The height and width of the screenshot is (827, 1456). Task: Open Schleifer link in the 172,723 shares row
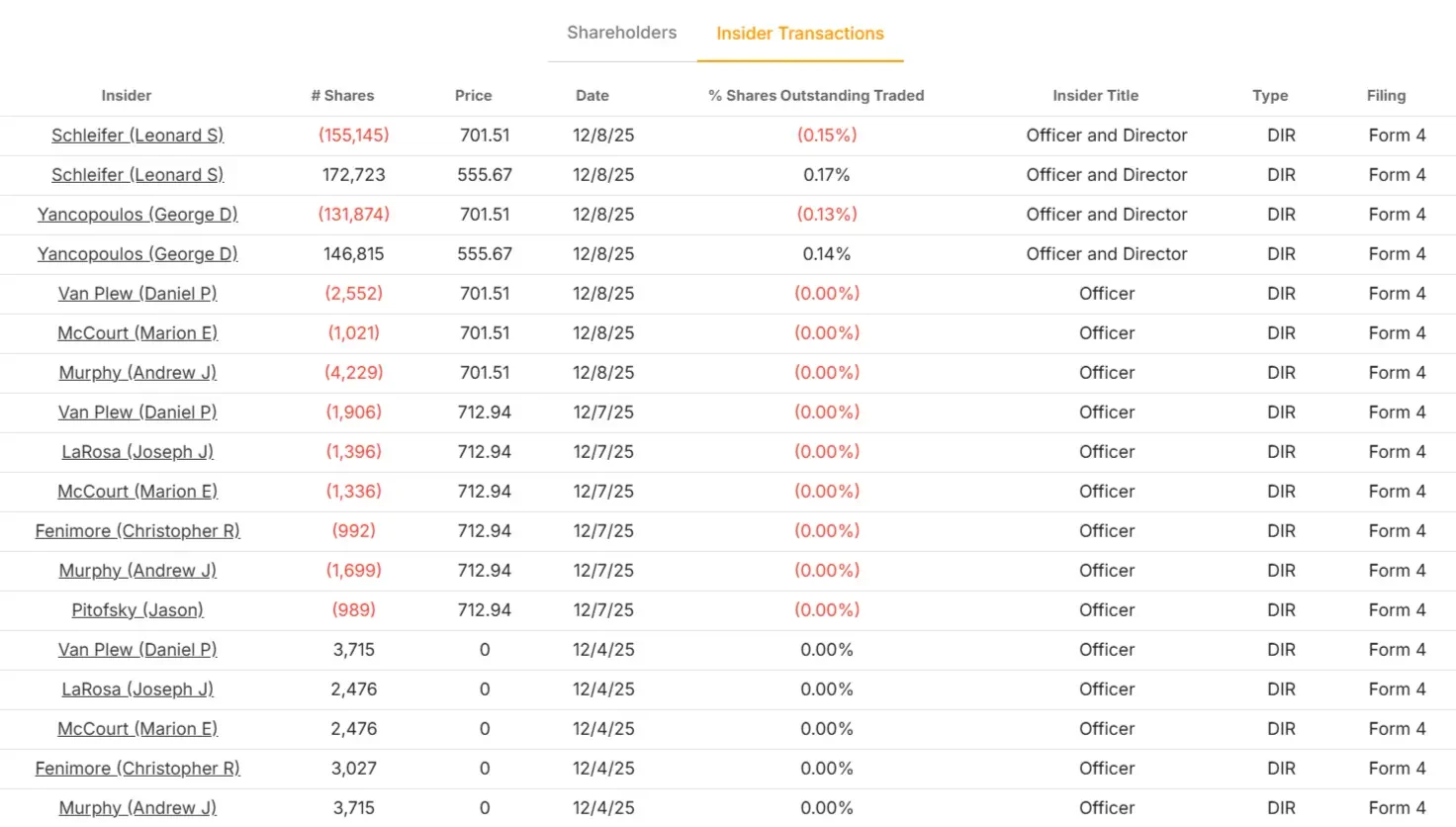point(137,175)
